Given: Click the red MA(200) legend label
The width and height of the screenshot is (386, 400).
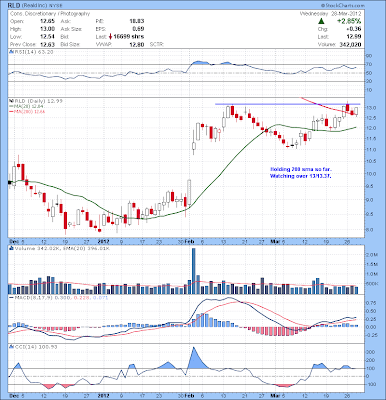Looking at the screenshot, I should [28, 112].
